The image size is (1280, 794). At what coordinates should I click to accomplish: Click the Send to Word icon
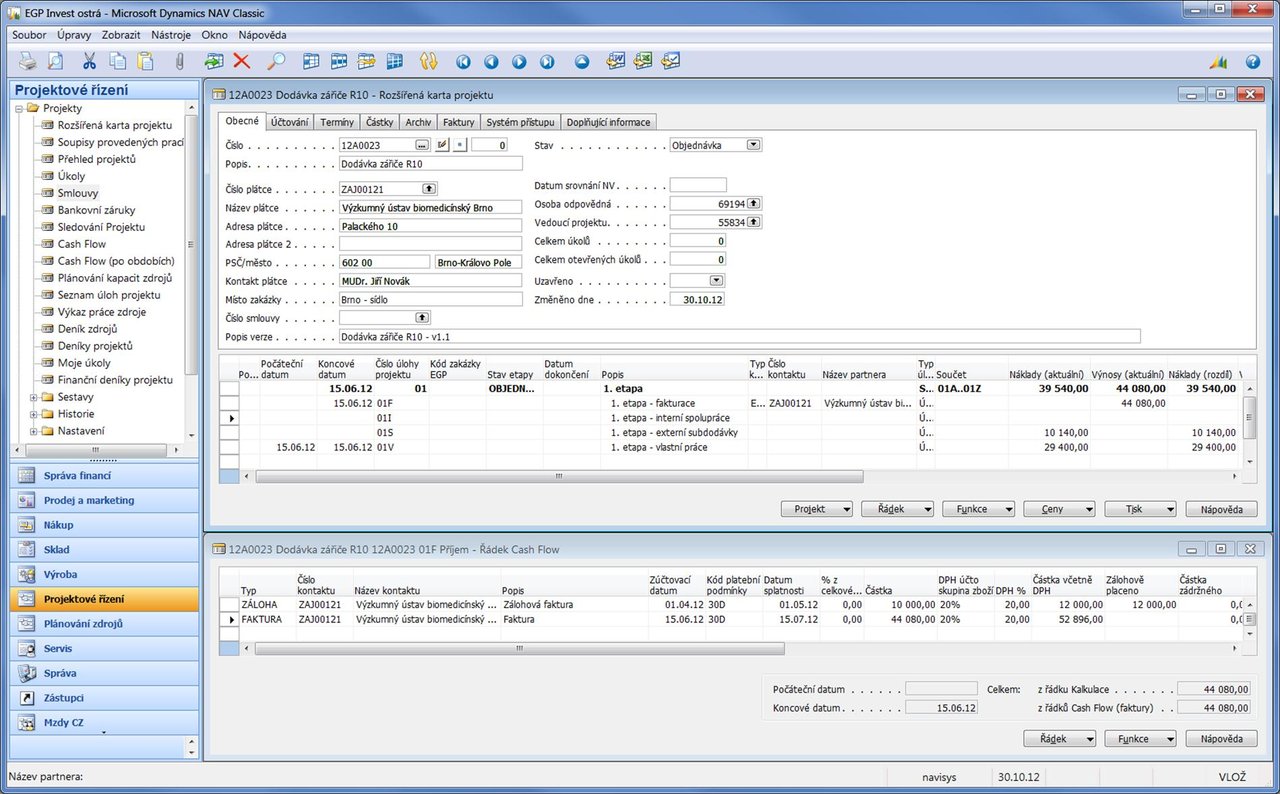pyautogui.click(x=615, y=61)
